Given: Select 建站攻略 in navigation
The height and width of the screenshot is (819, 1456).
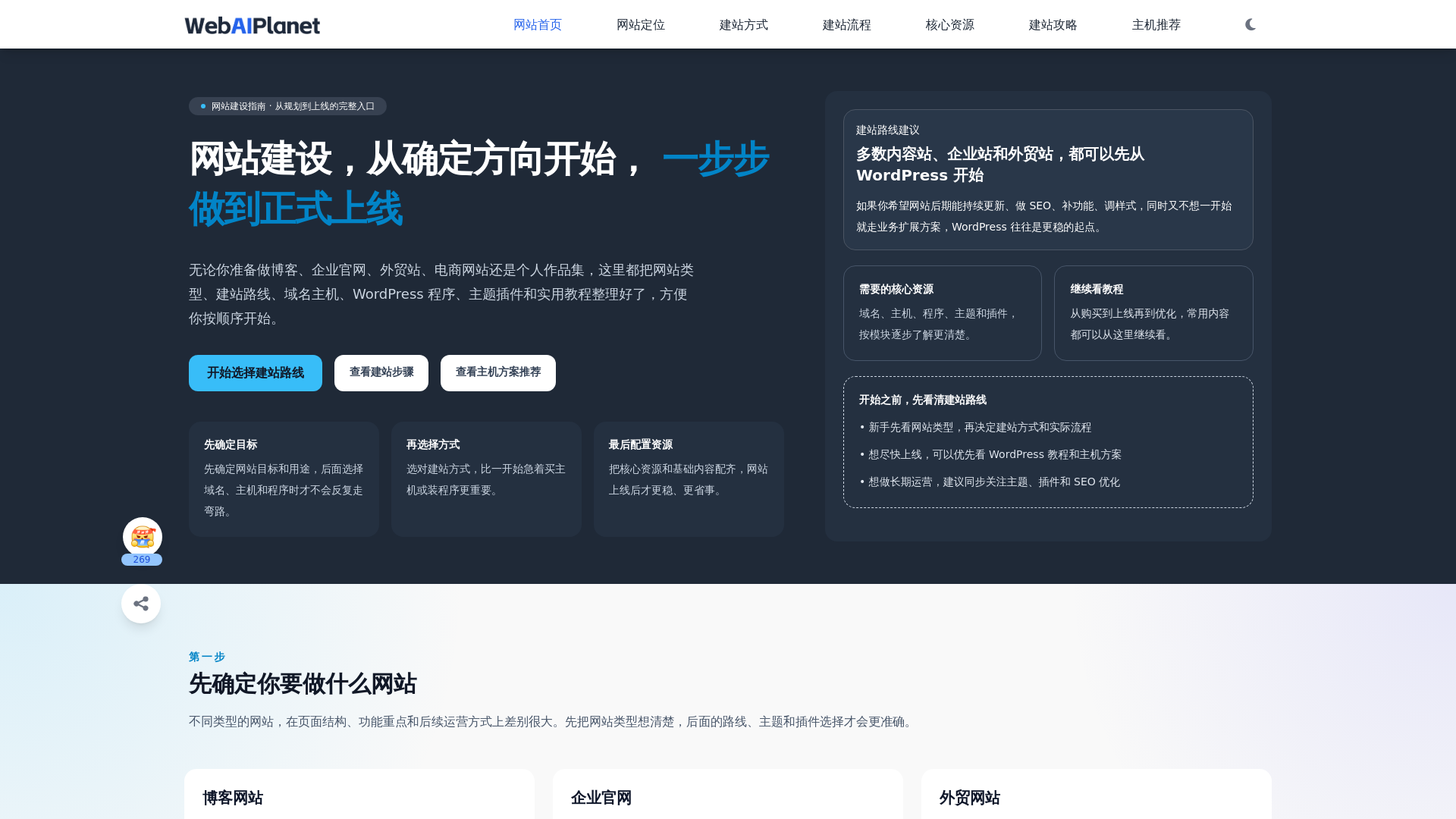Looking at the screenshot, I should [1053, 25].
